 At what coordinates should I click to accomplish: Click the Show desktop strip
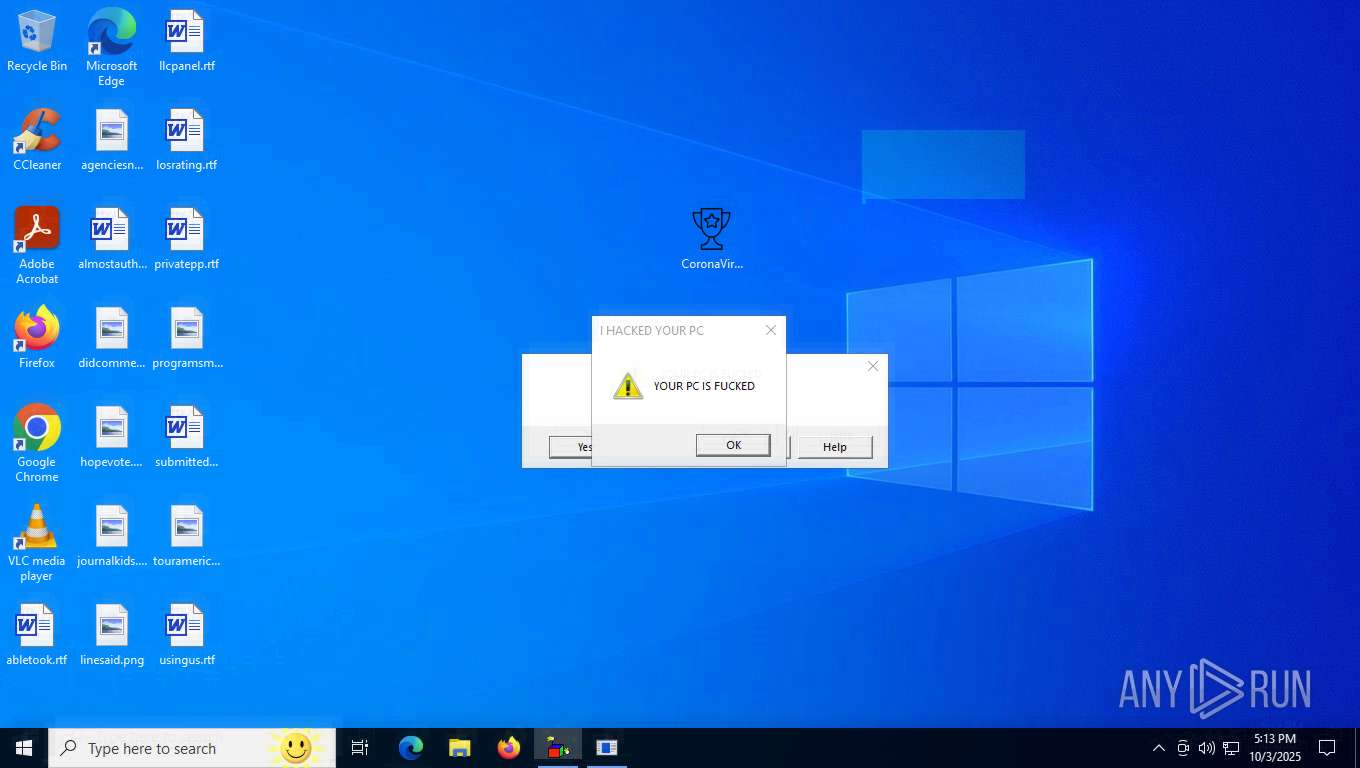point(1357,748)
